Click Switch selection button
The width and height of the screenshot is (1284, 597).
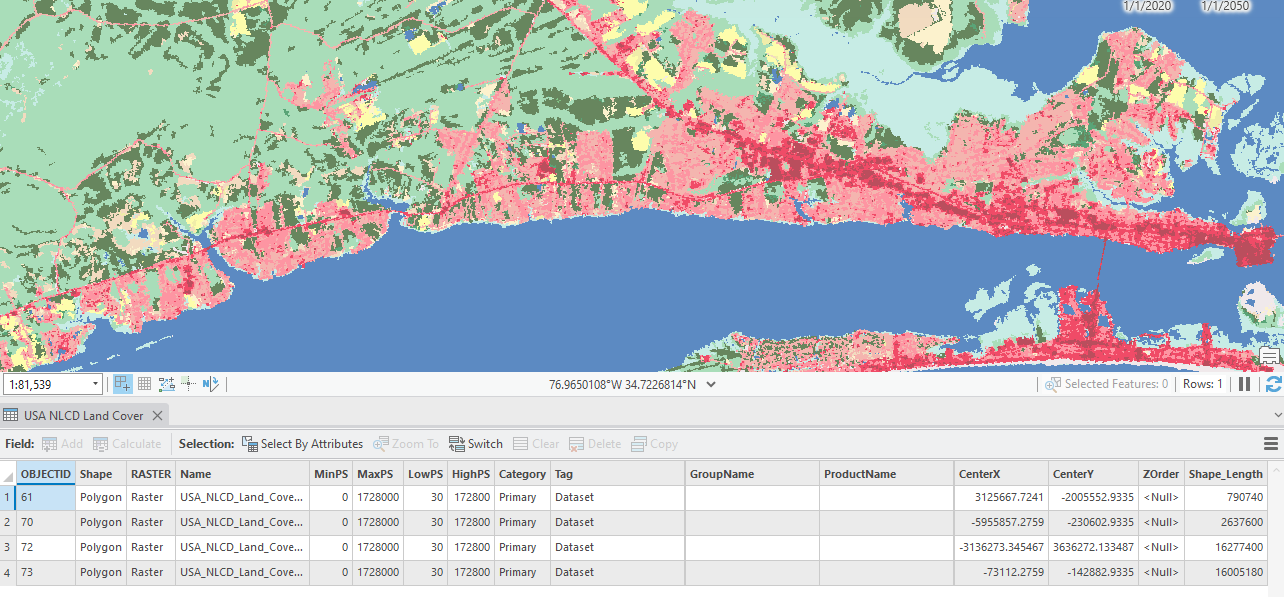tap(476, 444)
